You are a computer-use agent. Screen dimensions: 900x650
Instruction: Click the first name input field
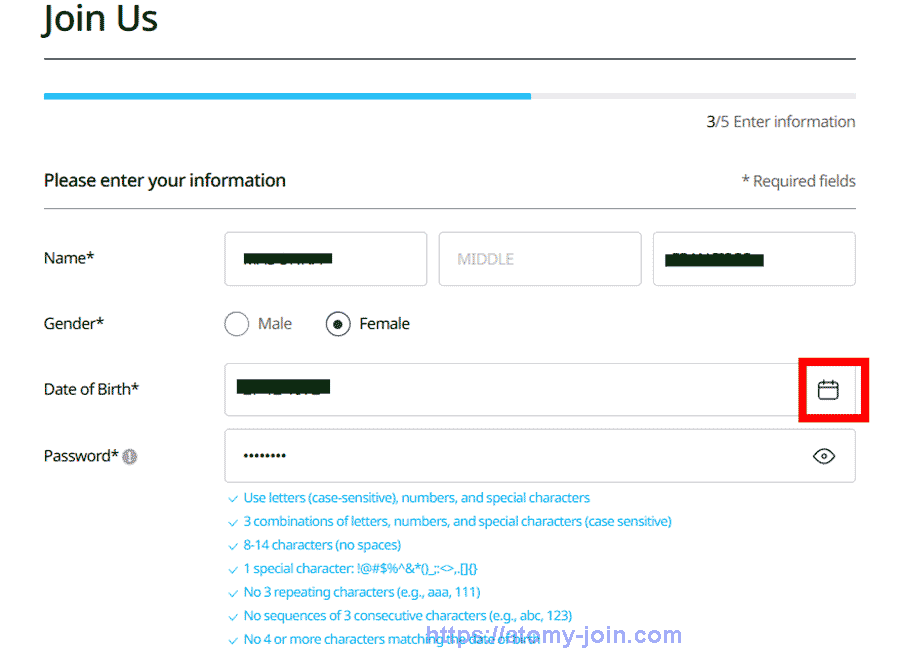[x=325, y=259]
